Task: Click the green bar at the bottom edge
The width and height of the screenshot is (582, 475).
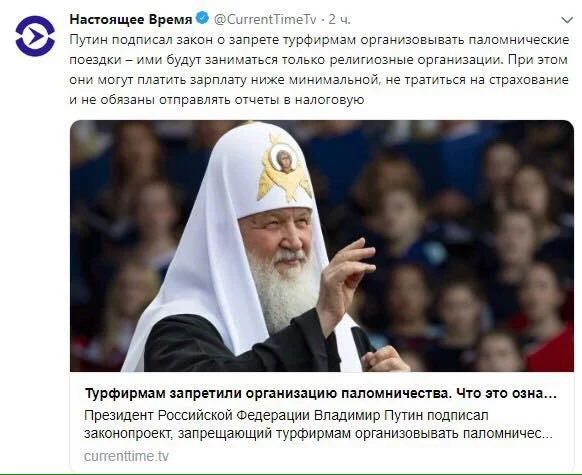Action: pos(291,474)
